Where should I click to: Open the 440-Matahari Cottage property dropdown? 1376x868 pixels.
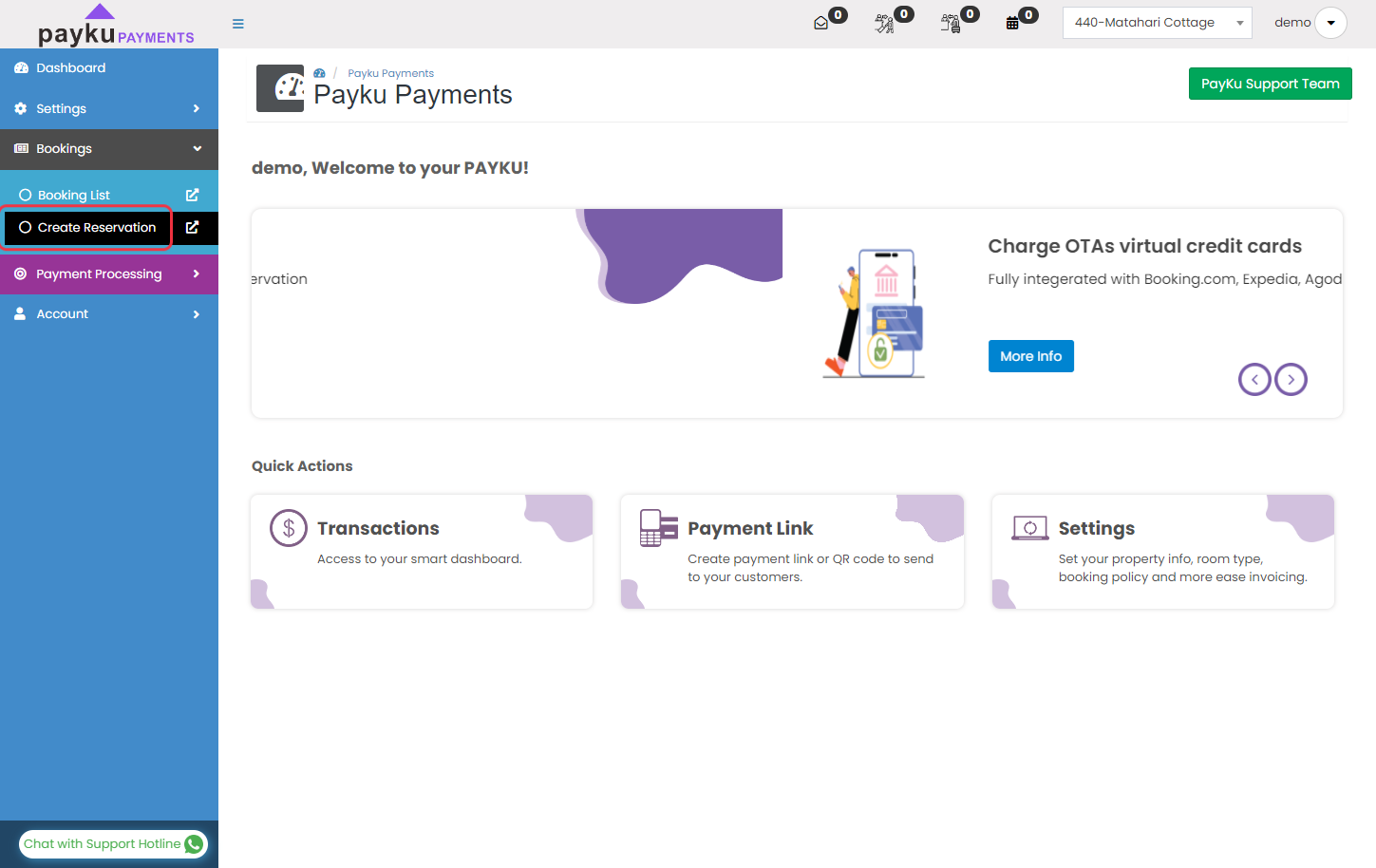coord(1158,23)
